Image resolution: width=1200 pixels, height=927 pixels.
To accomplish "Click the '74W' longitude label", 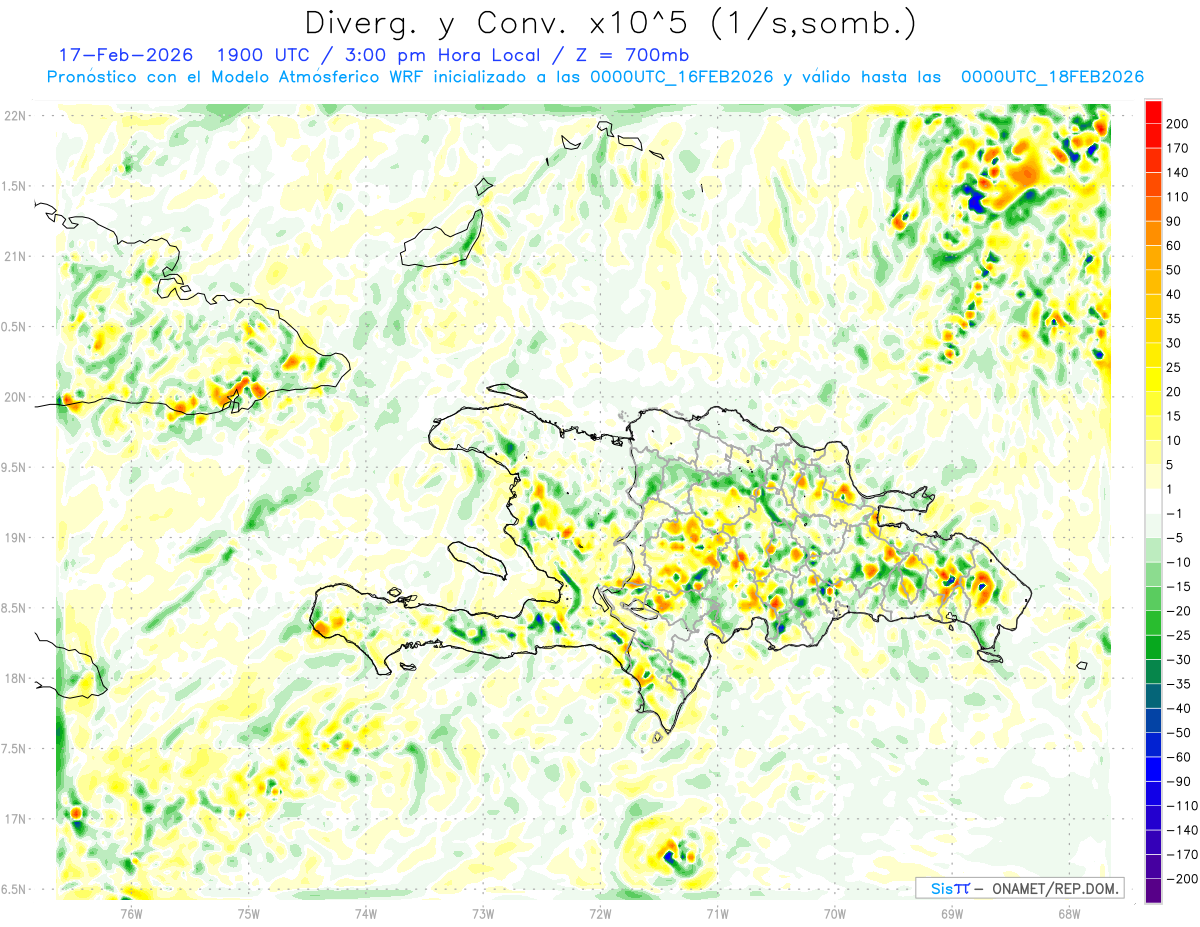I will click(x=365, y=913).
